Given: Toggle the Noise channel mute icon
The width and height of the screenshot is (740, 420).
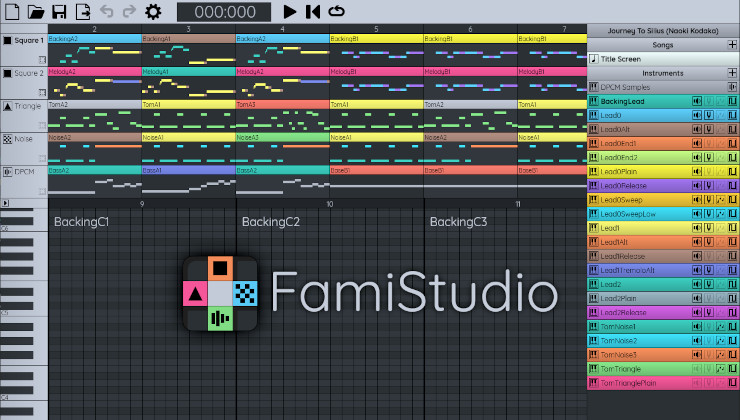Looking at the screenshot, I should click(8, 139).
